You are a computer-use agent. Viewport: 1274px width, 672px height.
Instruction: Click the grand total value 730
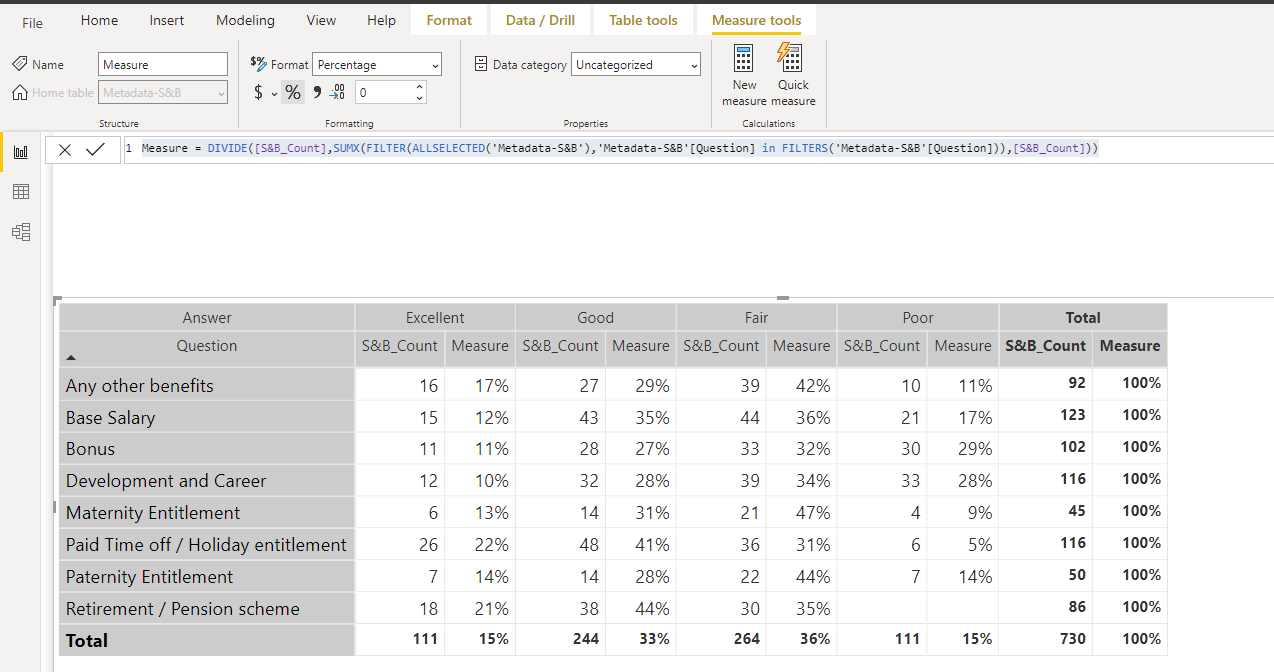pyautogui.click(x=1072, y=639)
